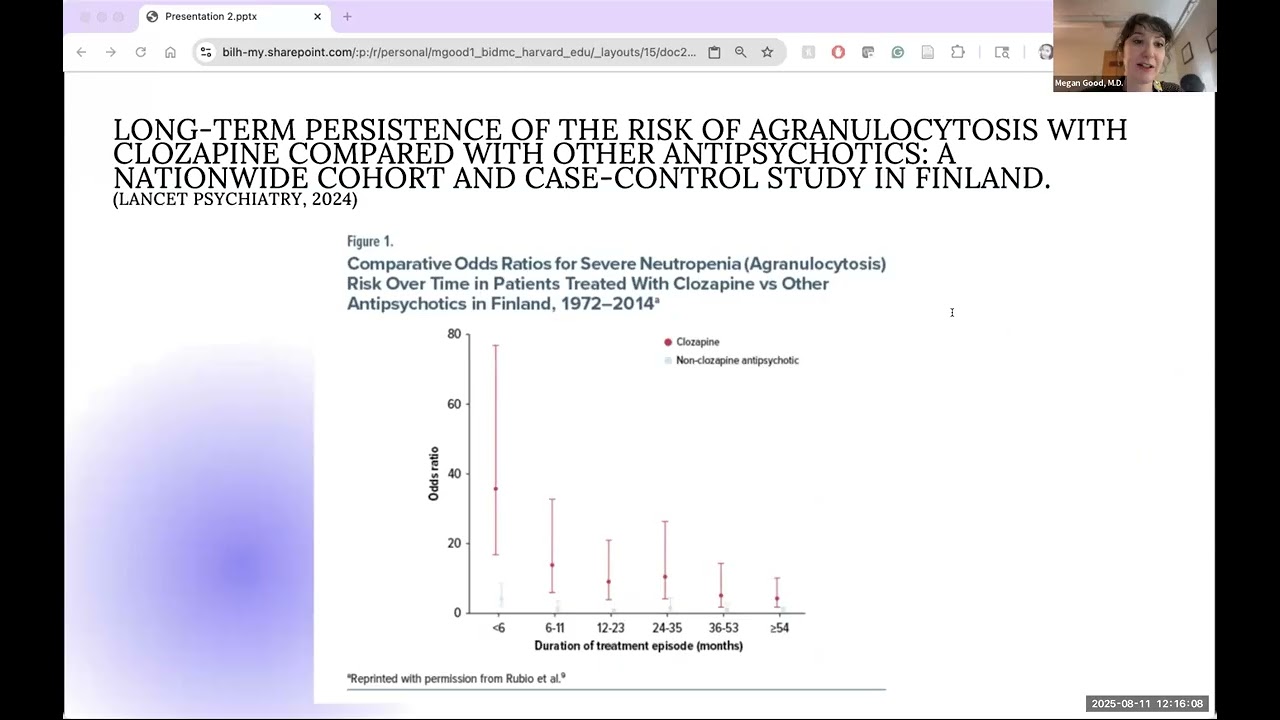
Task: Close the Presentation 2.pptx tab
Action: 318,16
